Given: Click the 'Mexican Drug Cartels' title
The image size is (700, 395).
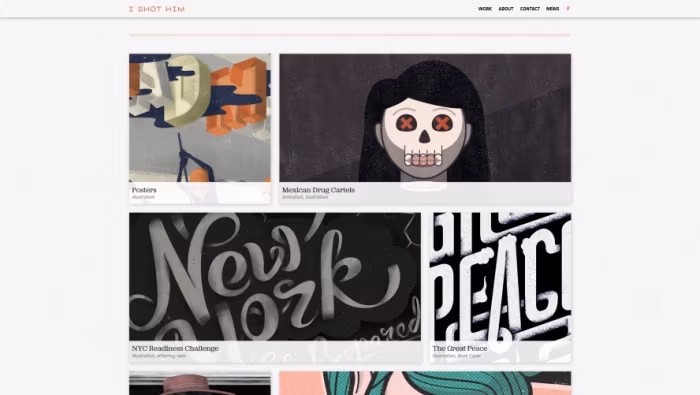Looking at the screenshot, I should pyautogui.click(x=318, y=190).
